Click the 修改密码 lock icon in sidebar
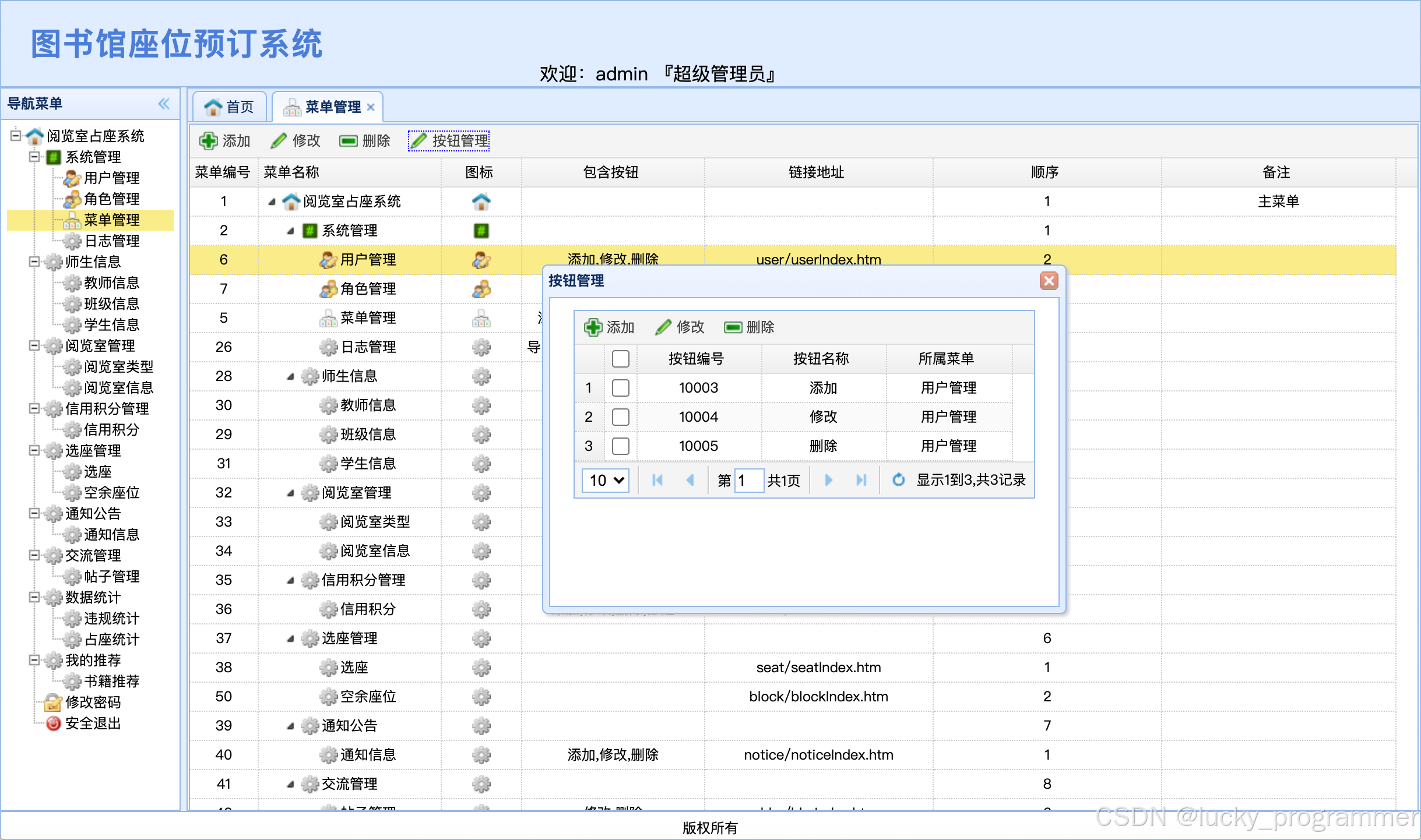The width and height of the screenshot is (1421, 840). point(53,703)
